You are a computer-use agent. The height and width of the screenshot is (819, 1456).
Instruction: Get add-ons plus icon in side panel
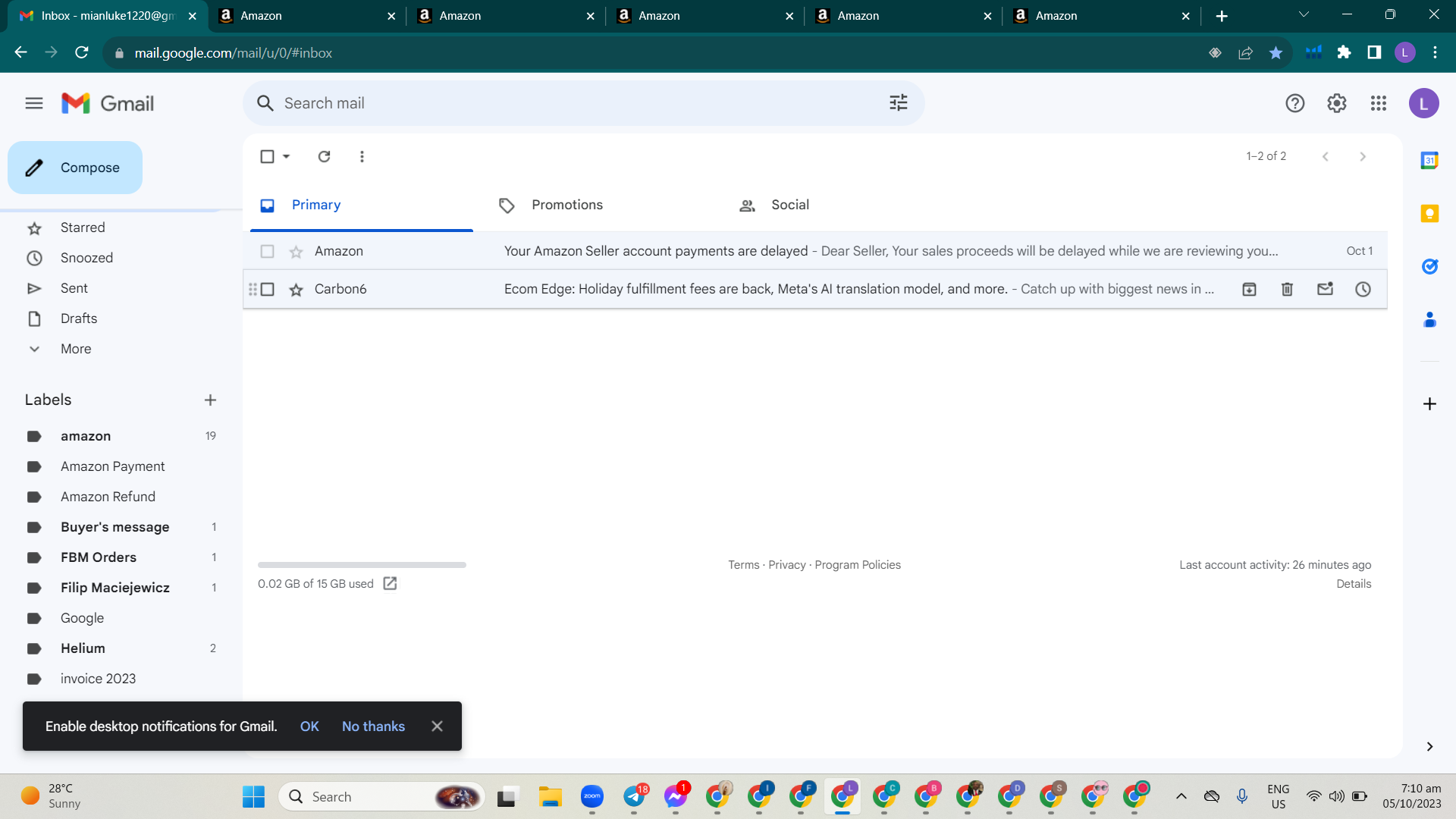1429,403
